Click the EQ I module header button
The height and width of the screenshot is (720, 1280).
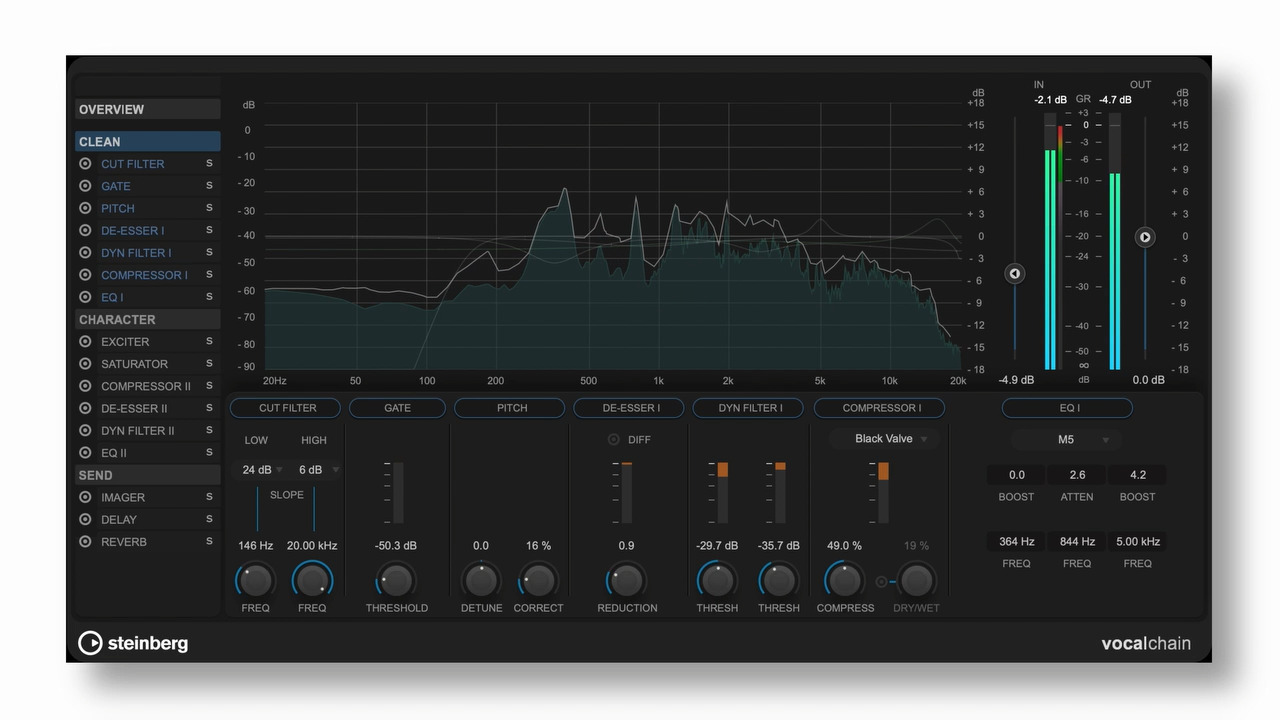(1067, 408)
